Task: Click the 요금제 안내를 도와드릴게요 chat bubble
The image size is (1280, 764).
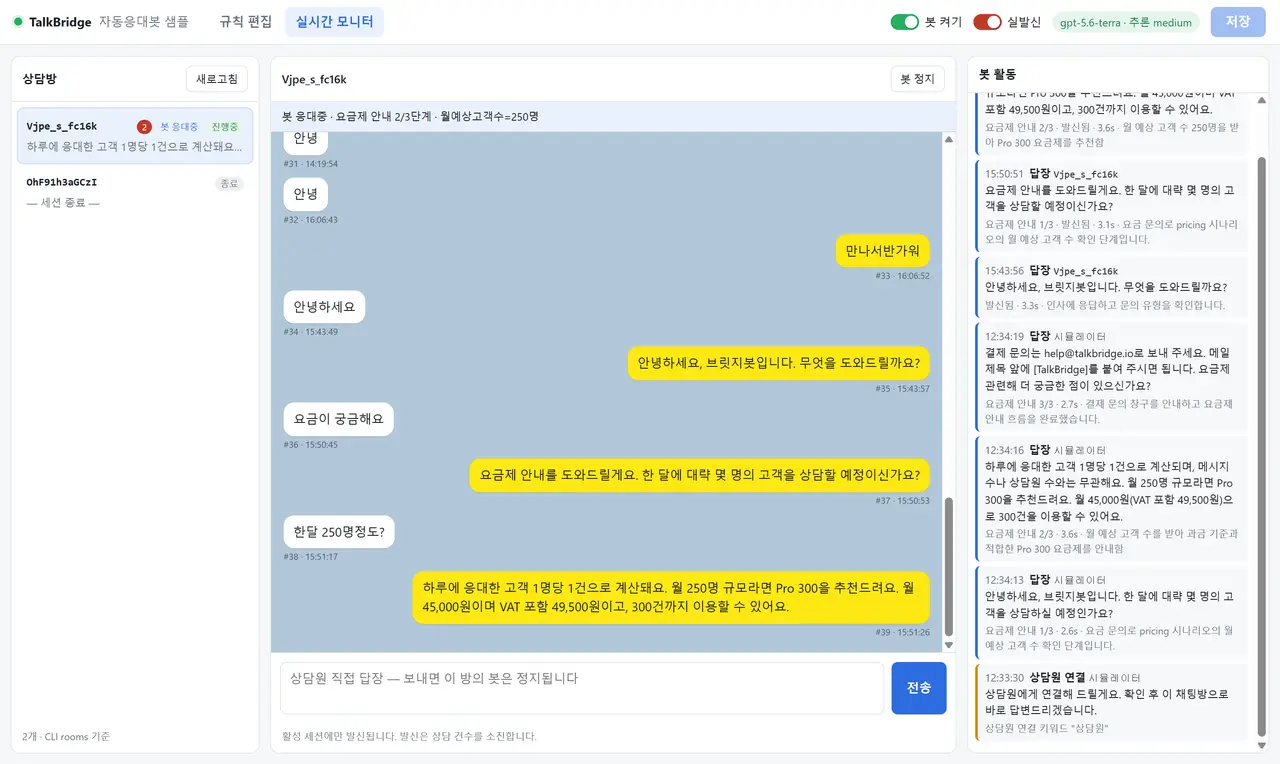Action: click(699, 475)
